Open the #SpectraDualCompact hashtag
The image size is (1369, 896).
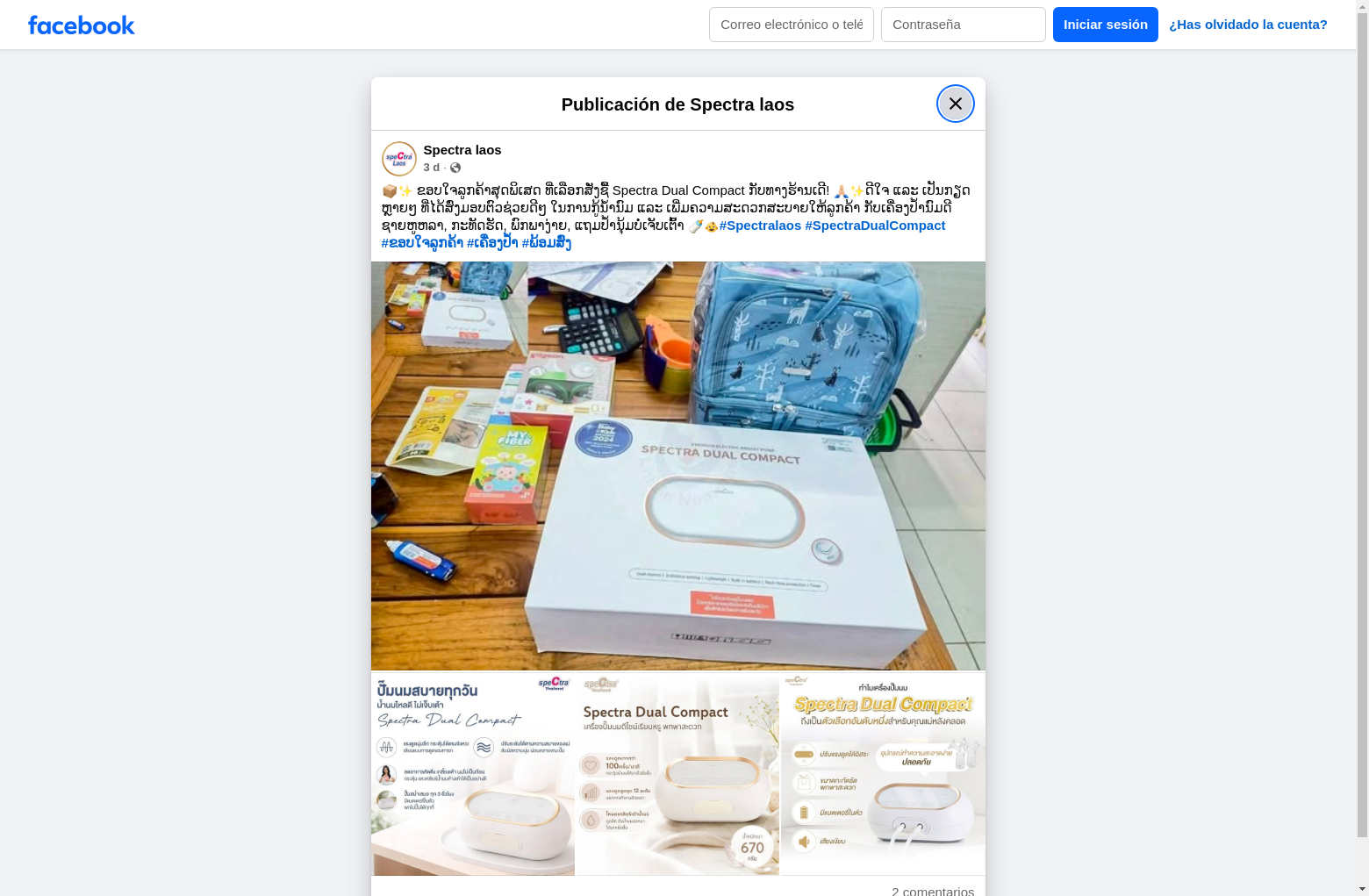point(875,226)
